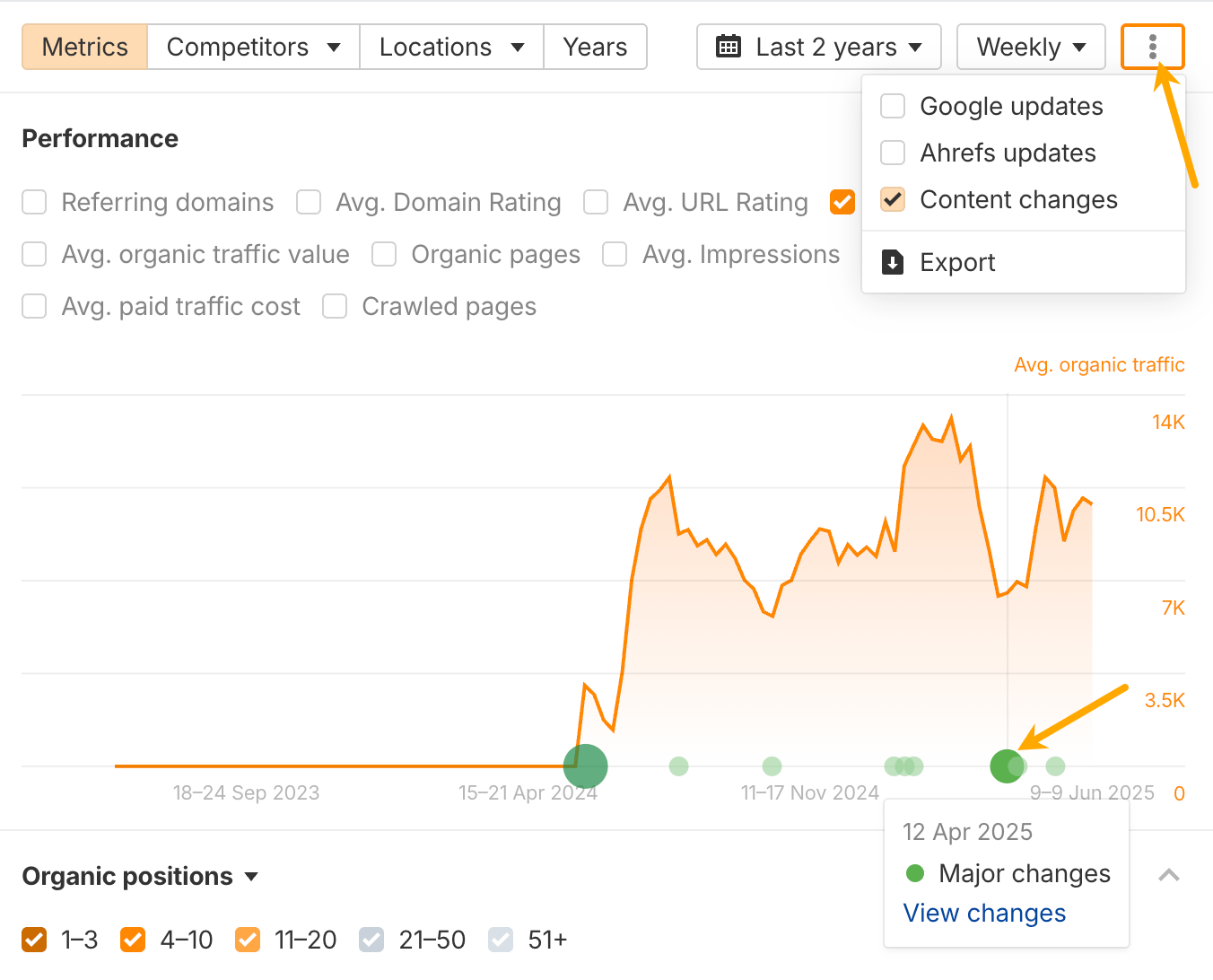This screenshot has height=980, width=1213.
Task: Uncheck the Content changes option
Action: (893, 199)
